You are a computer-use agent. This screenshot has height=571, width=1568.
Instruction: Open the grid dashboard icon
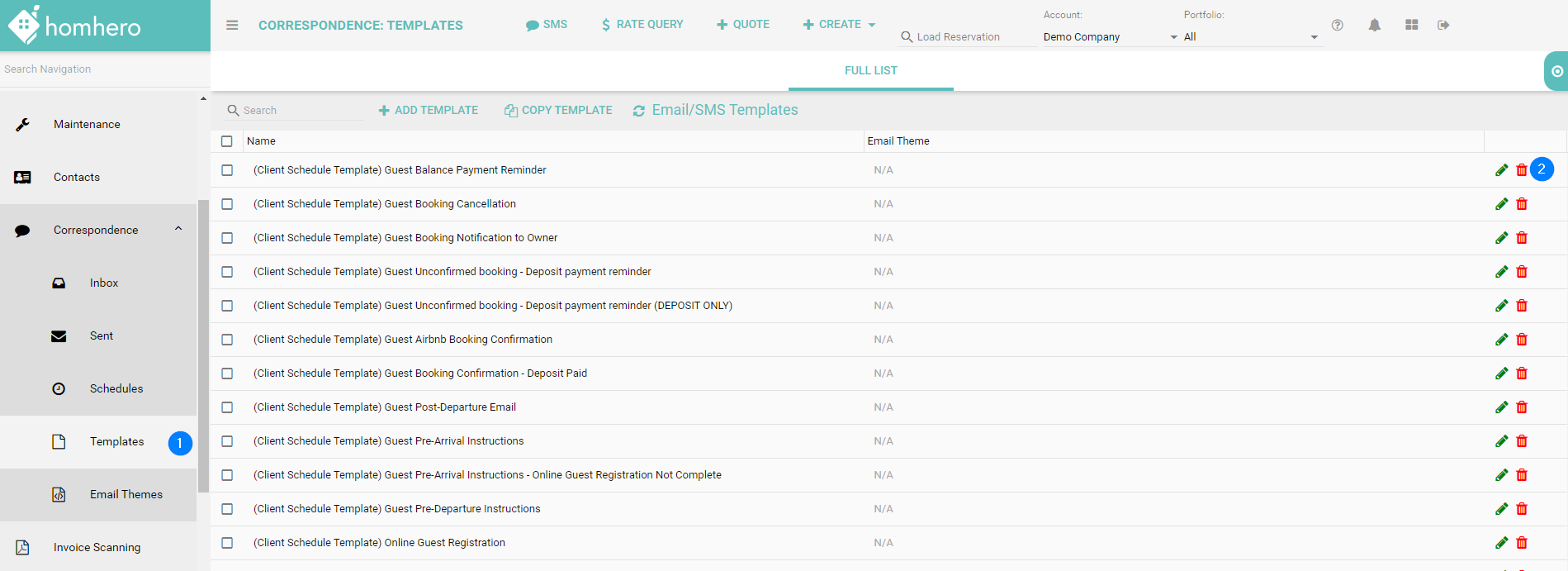tap(1411, 25)
